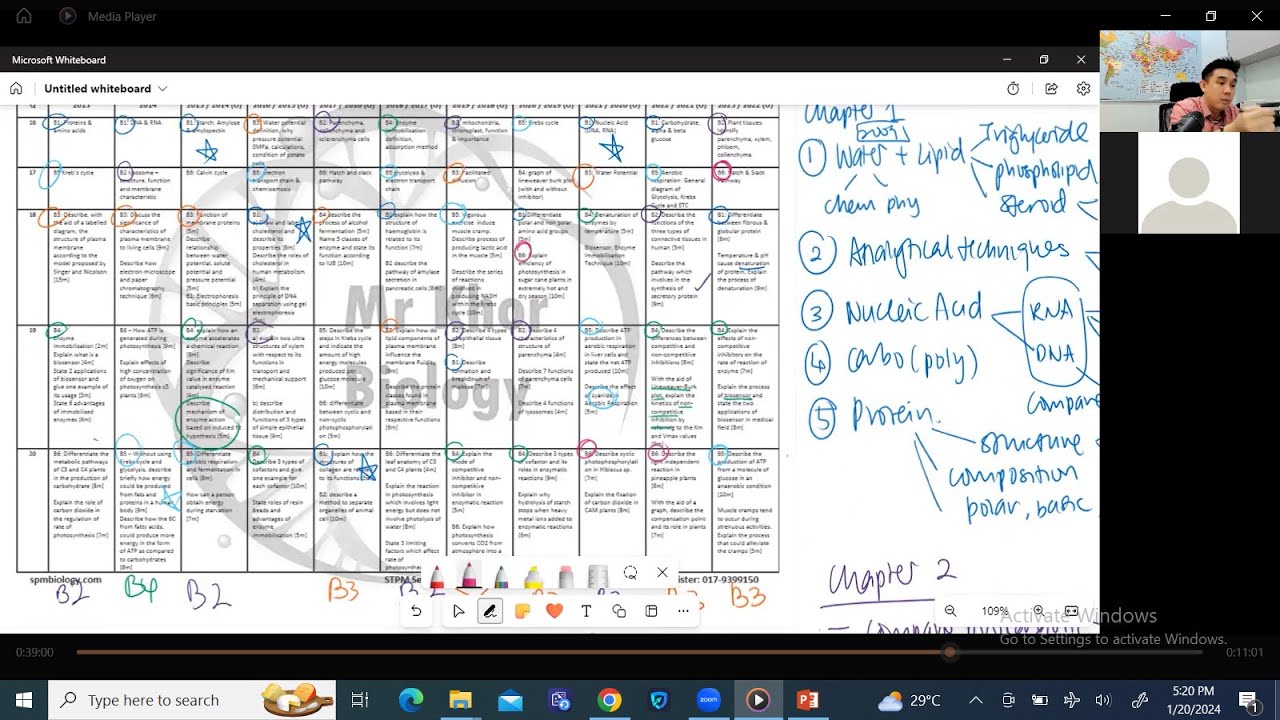Open the templates tool
The height and width of the screenshot is (720, 1280).
[x=651, y=611]
